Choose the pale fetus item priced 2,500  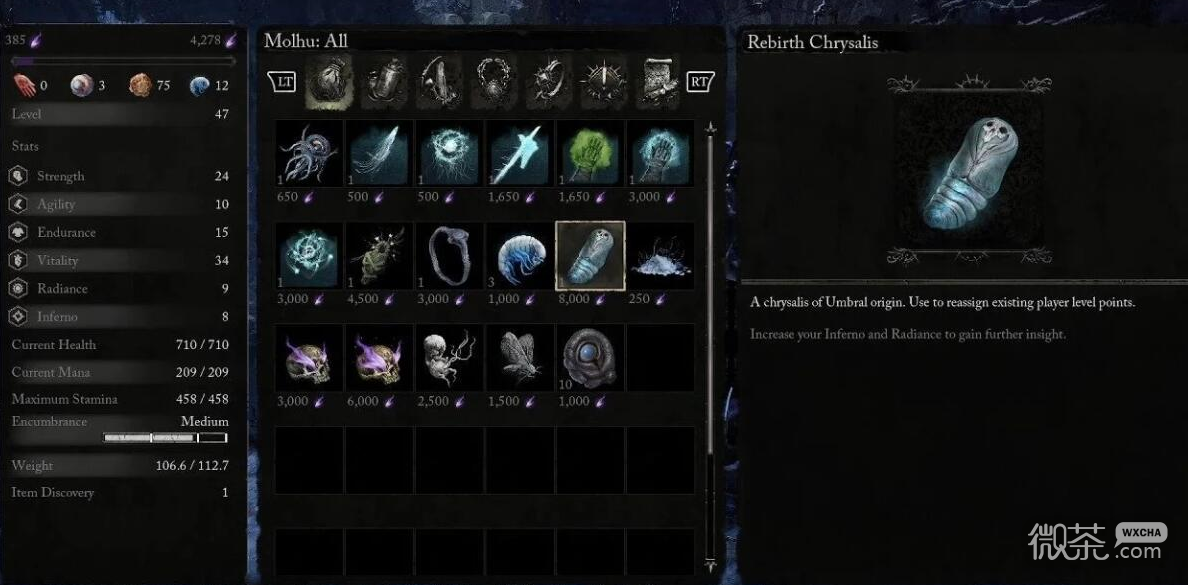pos(449,358)
